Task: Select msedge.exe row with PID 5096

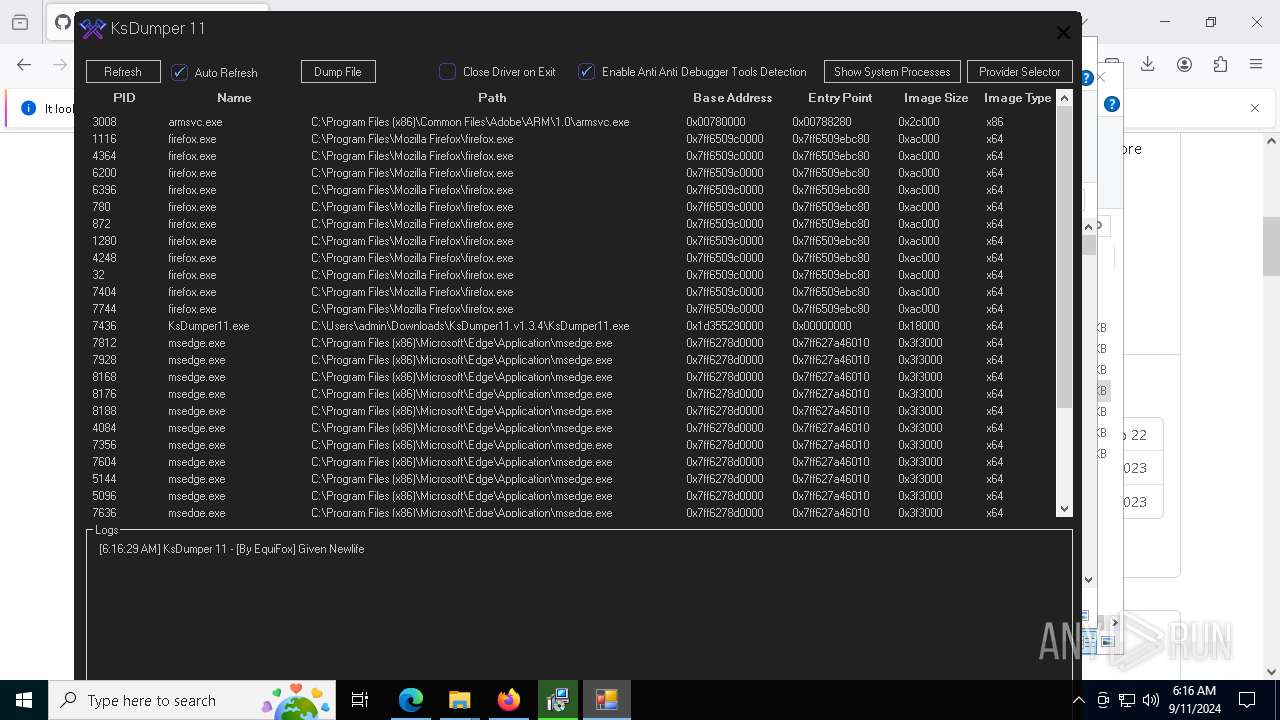Action: click(570, 496)
